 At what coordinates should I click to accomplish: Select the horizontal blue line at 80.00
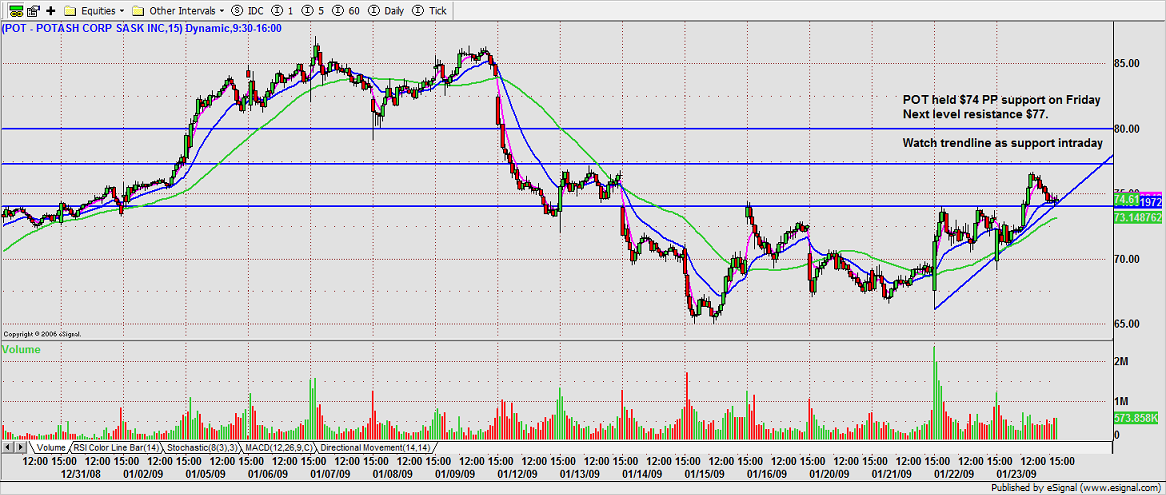click(x=558, y=129)
